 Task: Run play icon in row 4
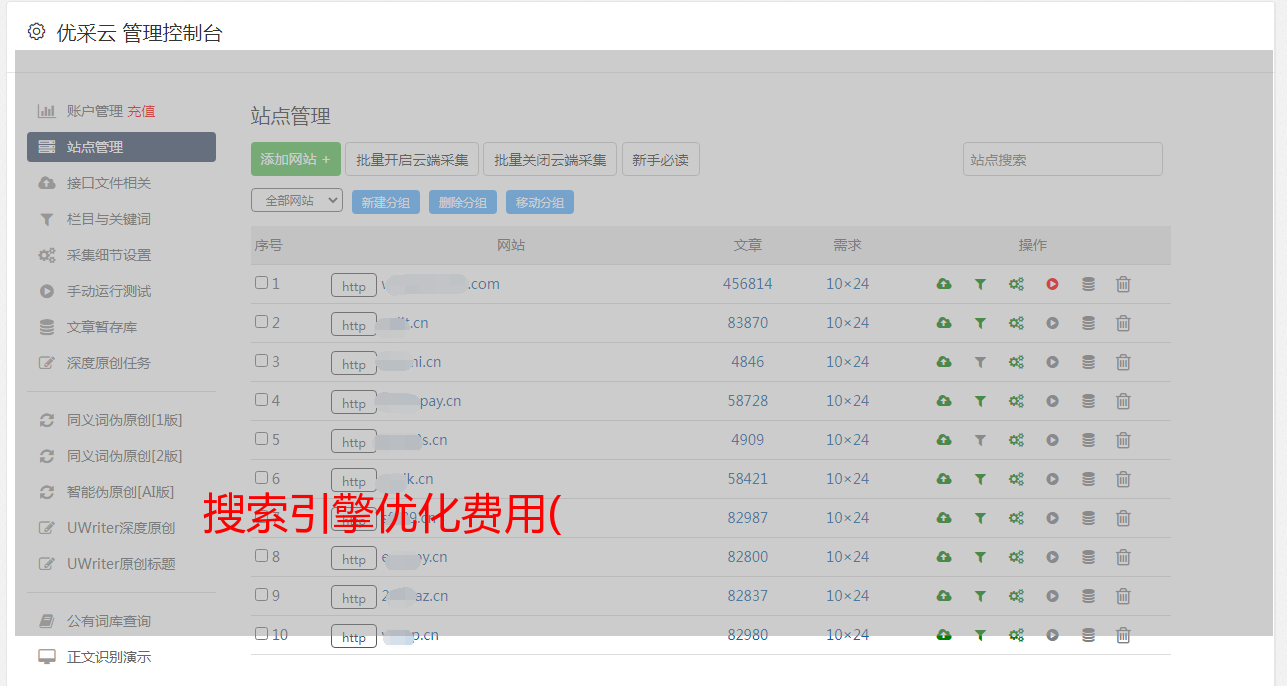tap(1052, 401)
